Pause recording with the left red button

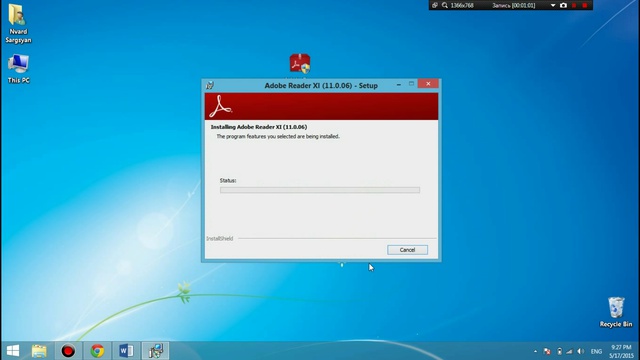point(574,5)
